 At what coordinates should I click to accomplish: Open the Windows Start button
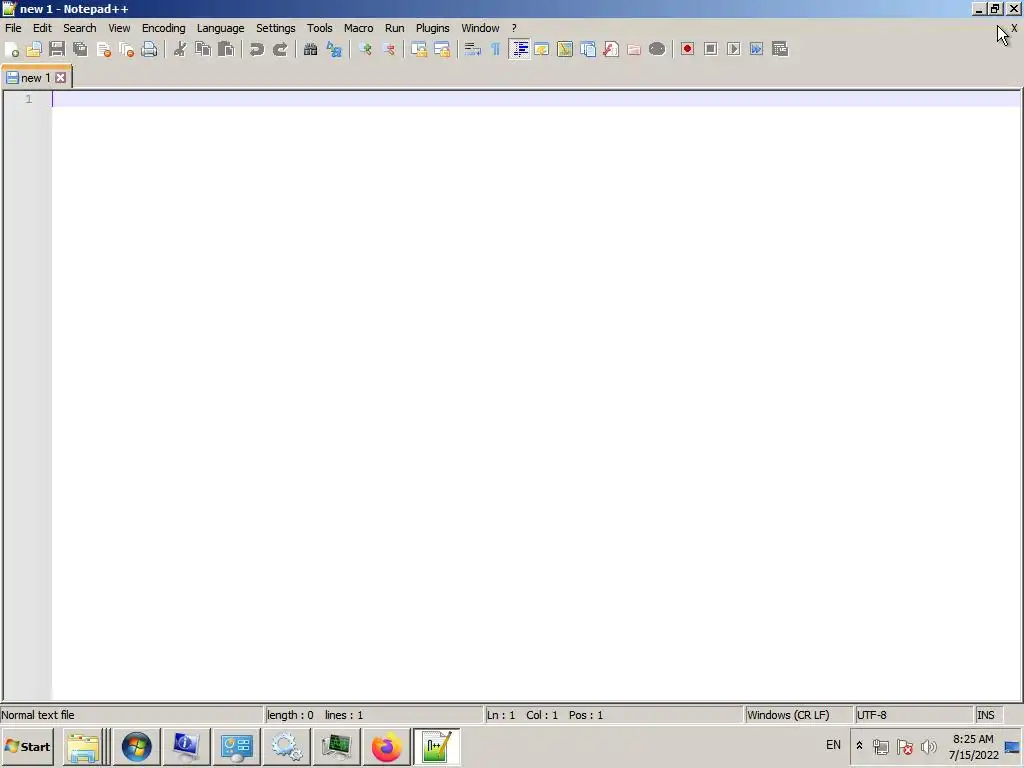coord(27,746)
